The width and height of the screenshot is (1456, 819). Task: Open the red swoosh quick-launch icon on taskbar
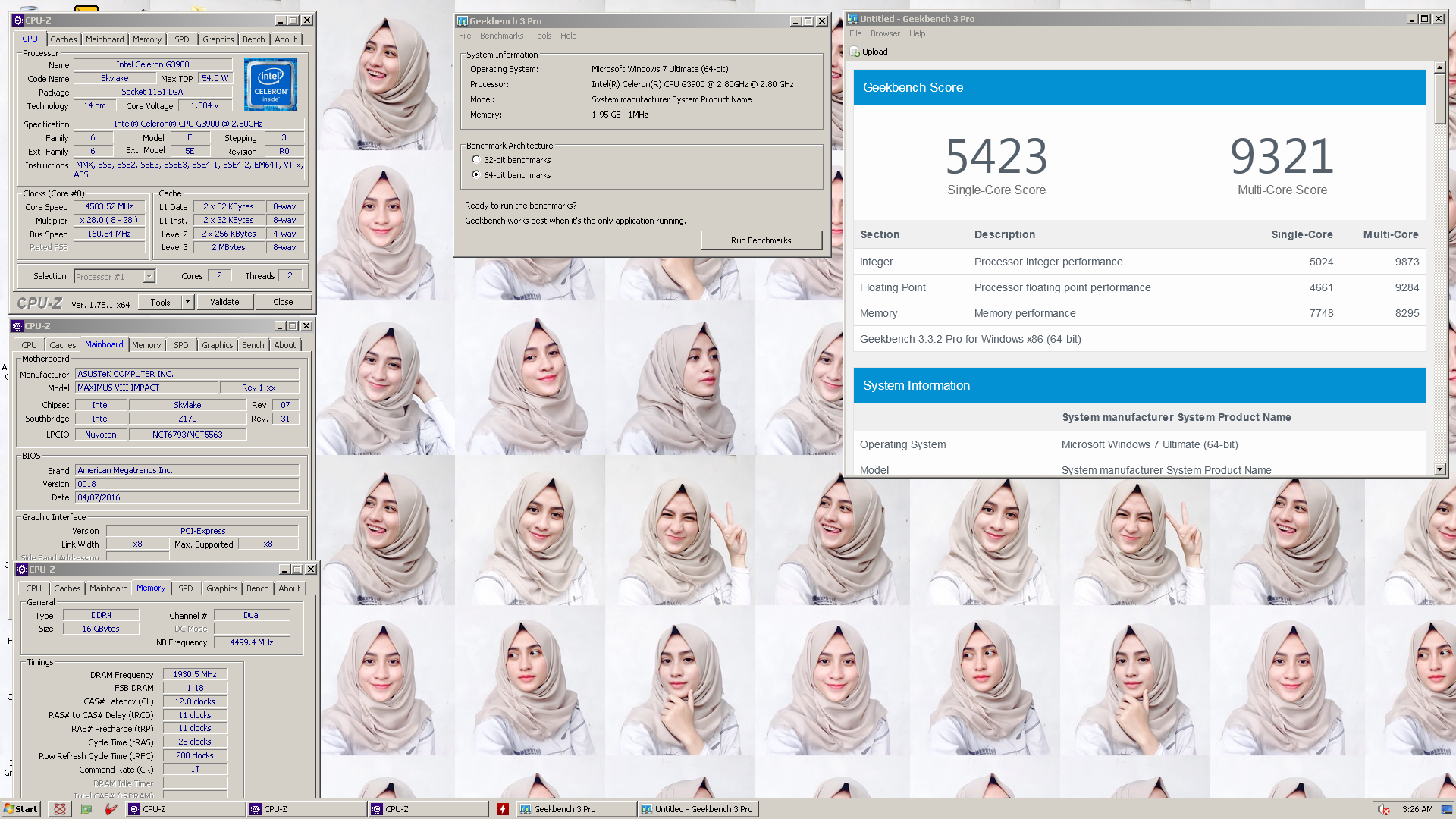point(111,809)
